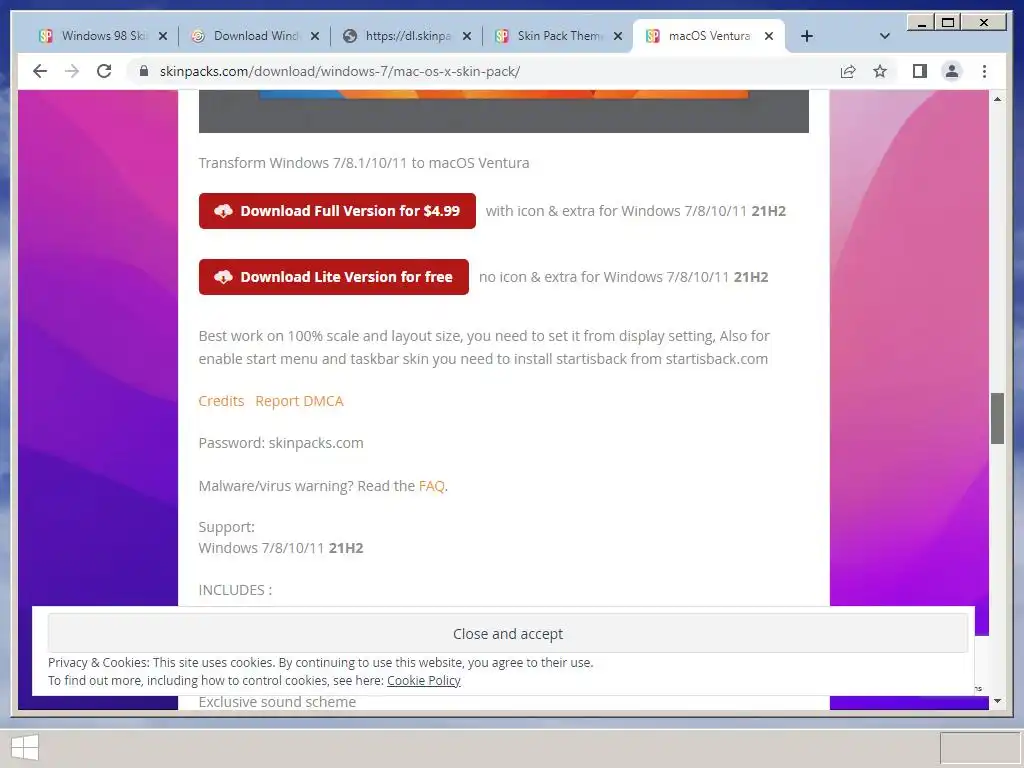This screenshot has height=768, width=1024.
Task: Open the profile account menu
Action: pyautogui.click(x=952, y=71)
